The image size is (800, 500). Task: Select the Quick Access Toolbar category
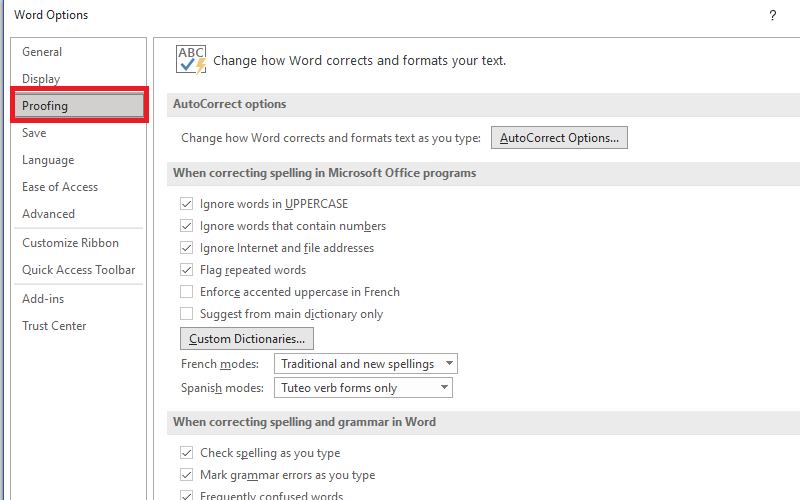point(78,270)
